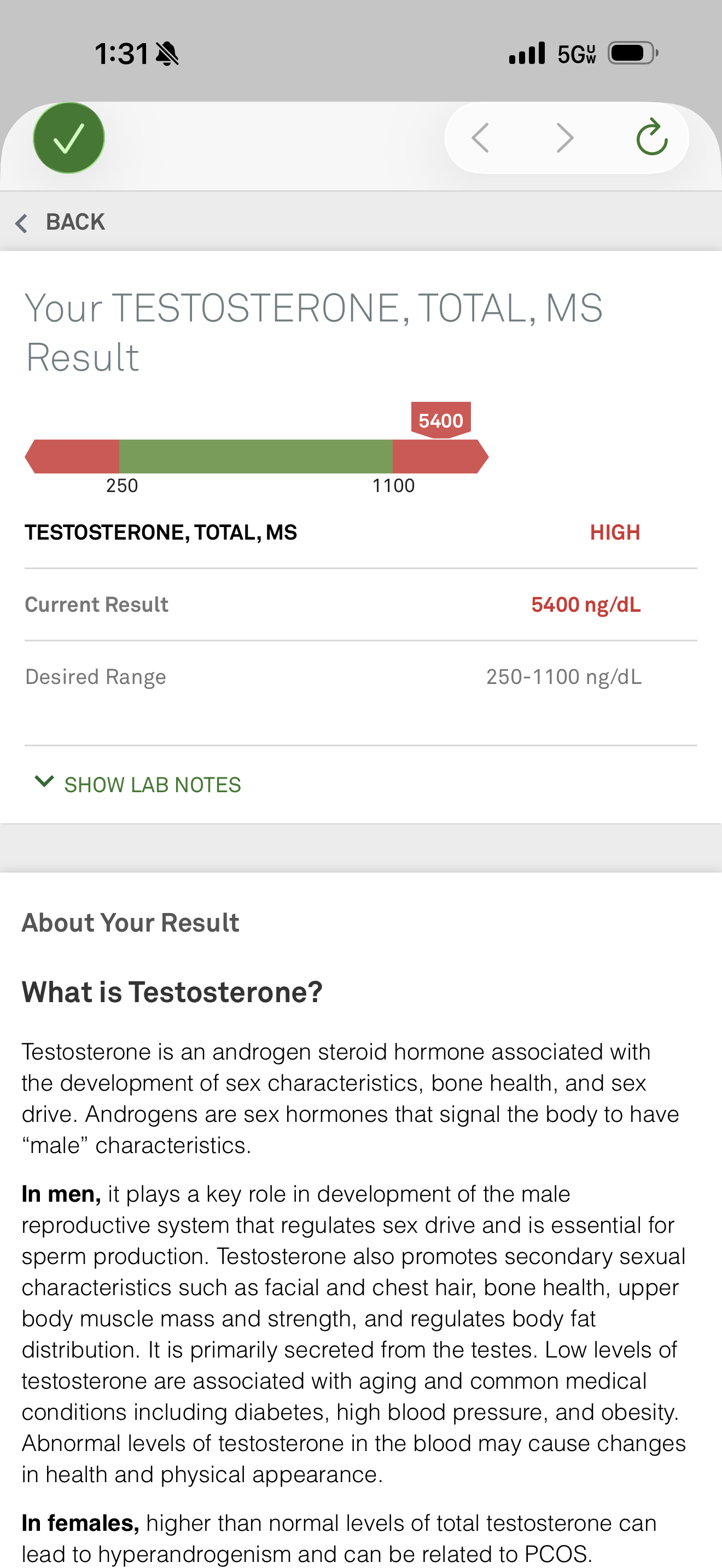
Task: Tap the silent bell icon in status bar
Action: coord(167,54)
